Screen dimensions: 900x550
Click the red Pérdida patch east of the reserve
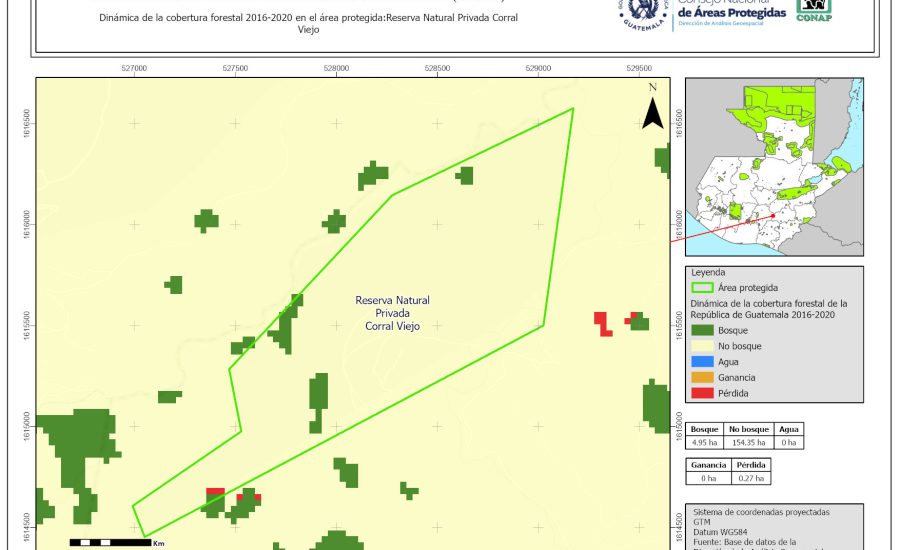tap(603, 323)
